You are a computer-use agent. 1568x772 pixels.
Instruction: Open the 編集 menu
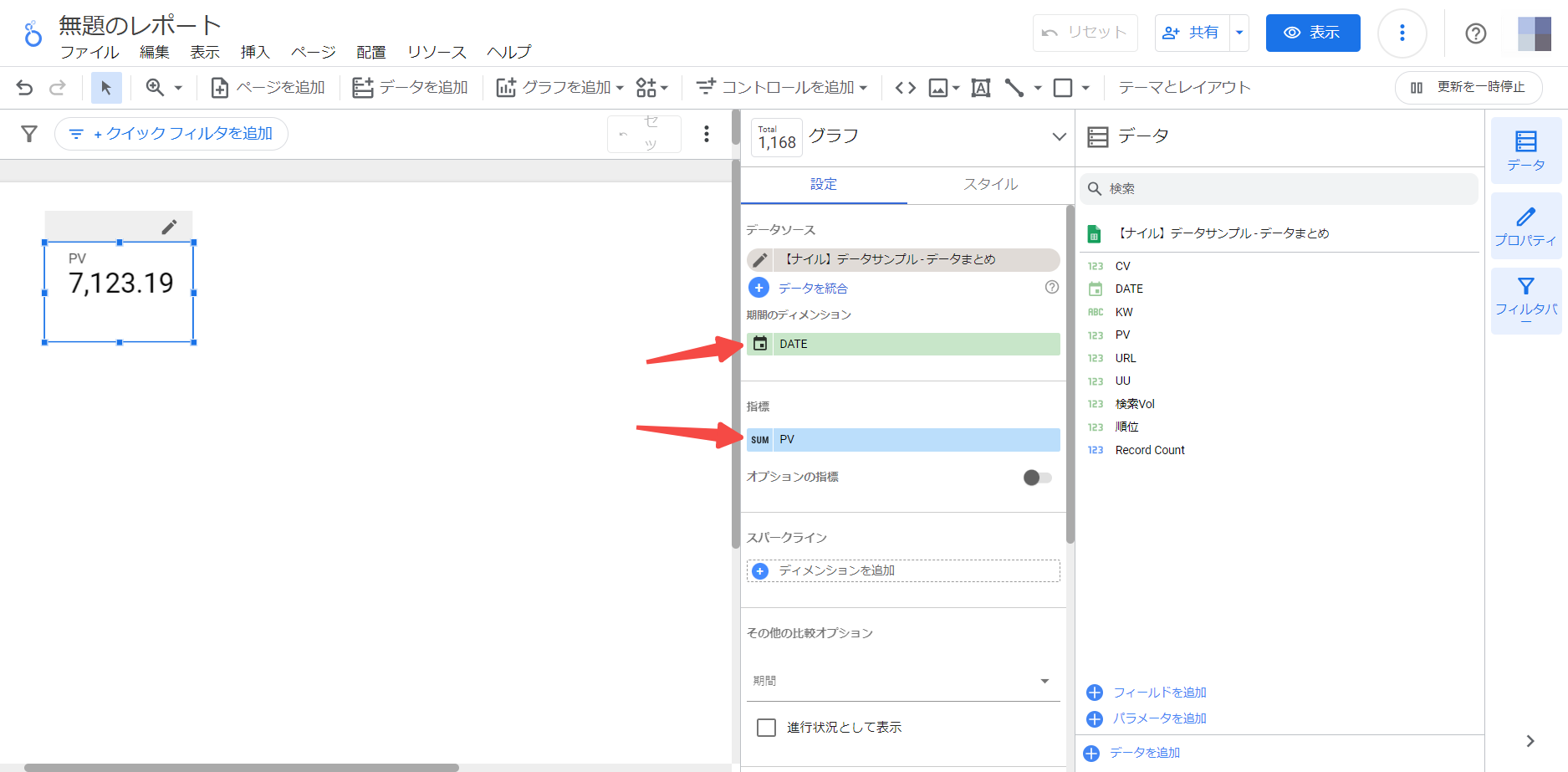pos(155,52)
